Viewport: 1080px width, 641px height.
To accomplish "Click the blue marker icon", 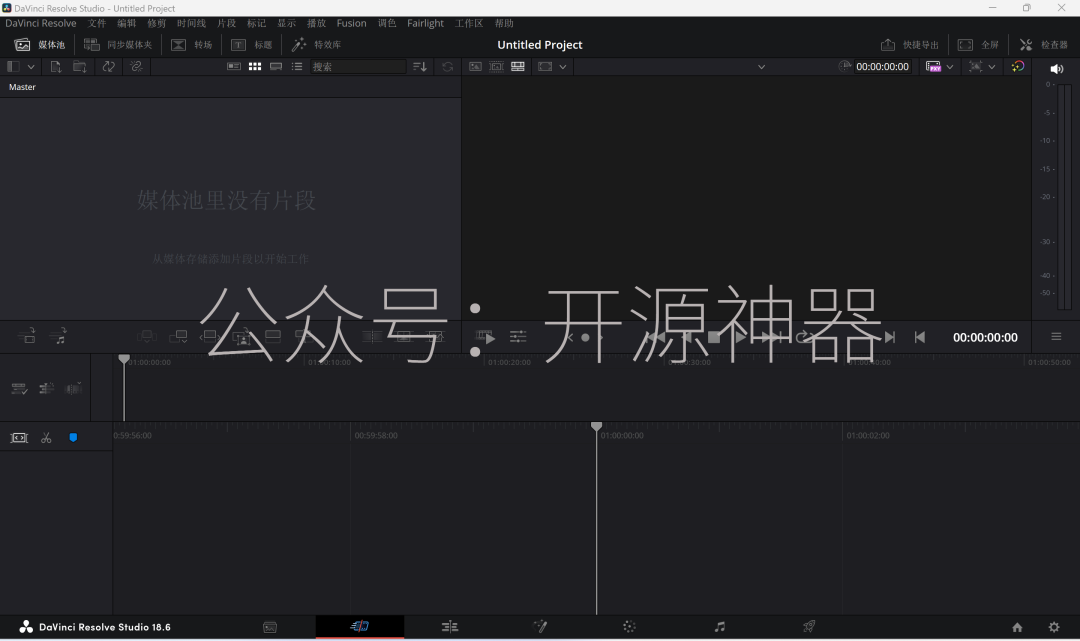I will tap(73, 438).
